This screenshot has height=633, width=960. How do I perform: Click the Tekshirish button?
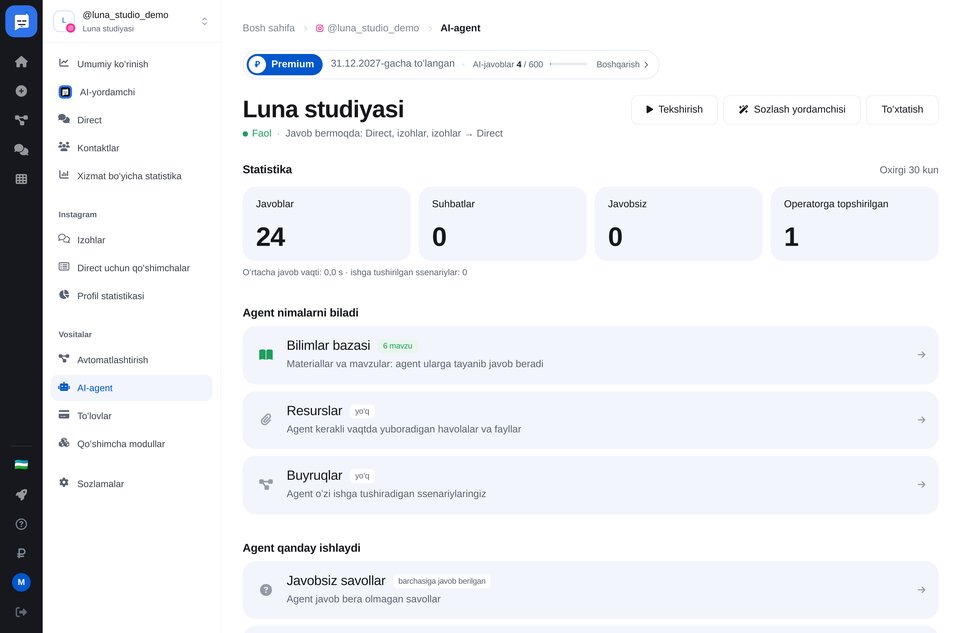point(674,110)
